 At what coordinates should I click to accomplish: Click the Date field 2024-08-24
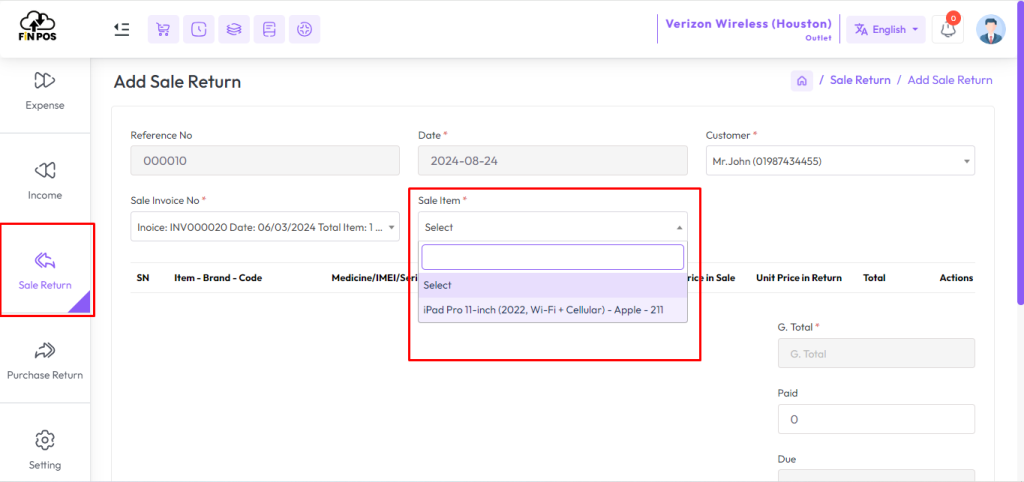(x=552, y=161)
